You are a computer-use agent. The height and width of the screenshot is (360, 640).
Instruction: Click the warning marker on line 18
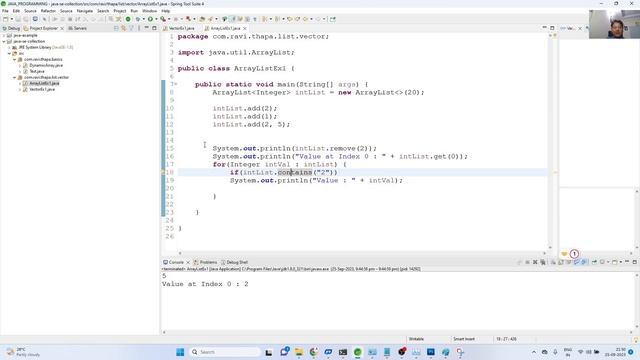click(x=163, y=172)
